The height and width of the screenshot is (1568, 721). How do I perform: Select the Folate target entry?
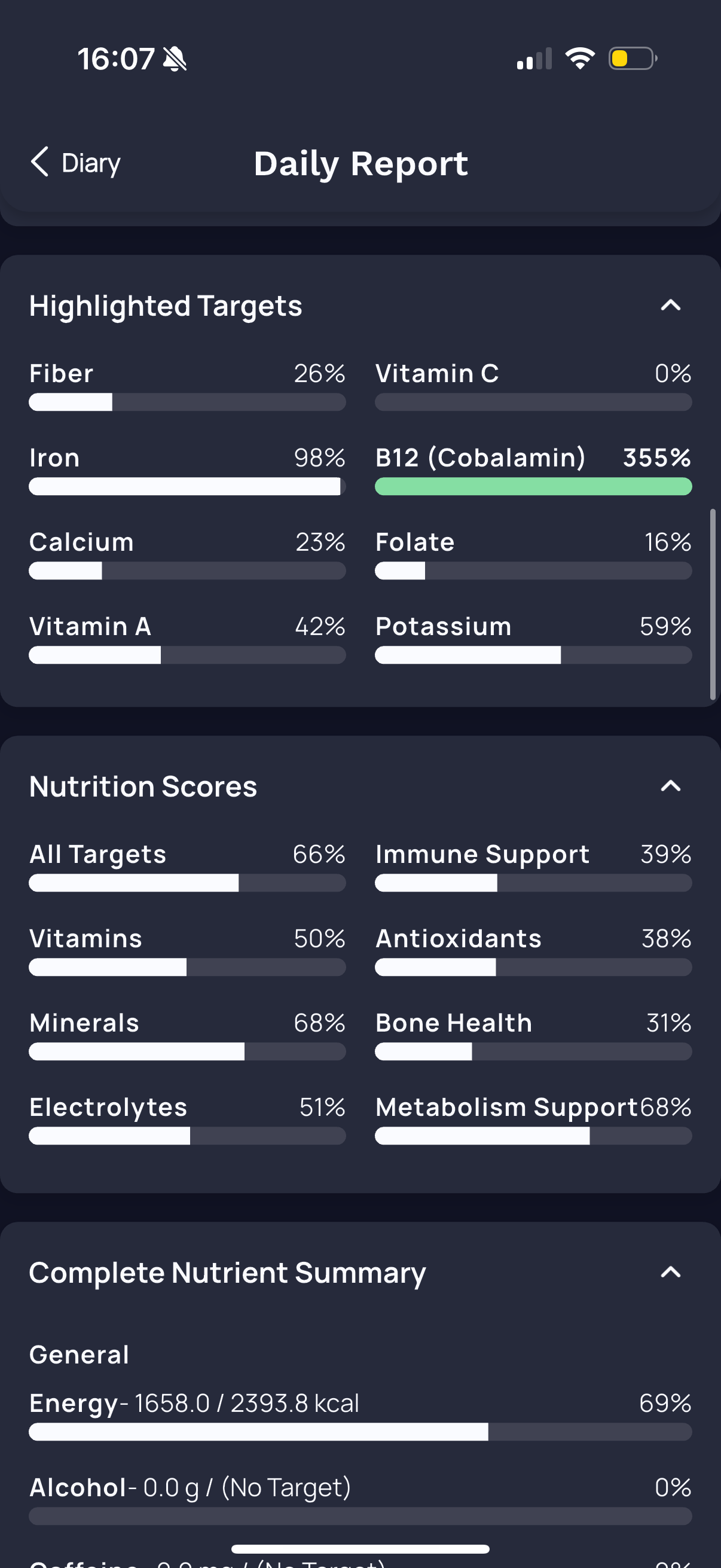(x=534, y=554)
